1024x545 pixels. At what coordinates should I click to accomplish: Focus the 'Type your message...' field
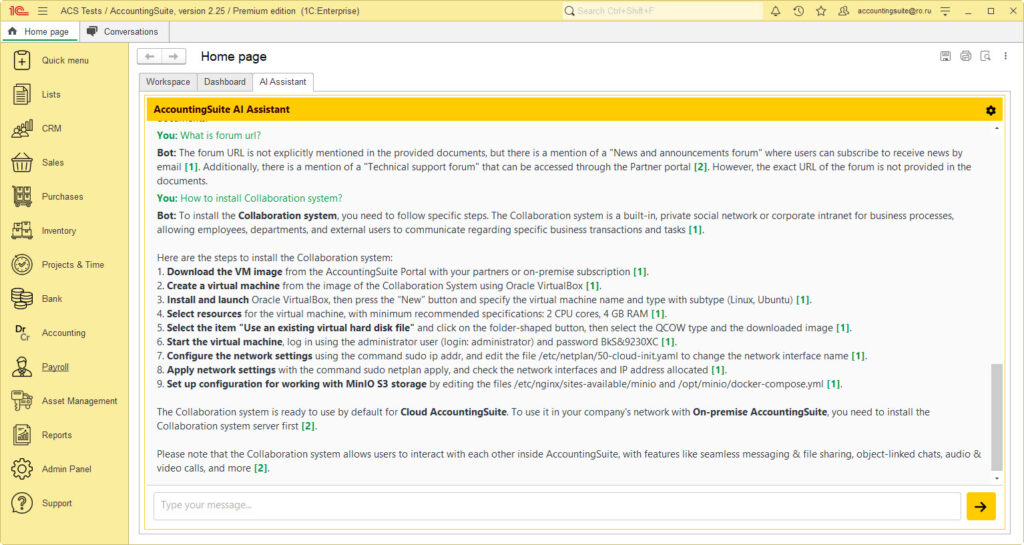[x=557, y=506]
